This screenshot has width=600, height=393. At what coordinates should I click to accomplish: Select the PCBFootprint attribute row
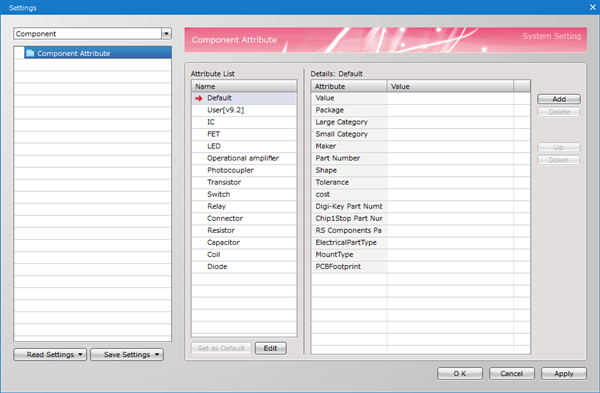click(421, 267)
